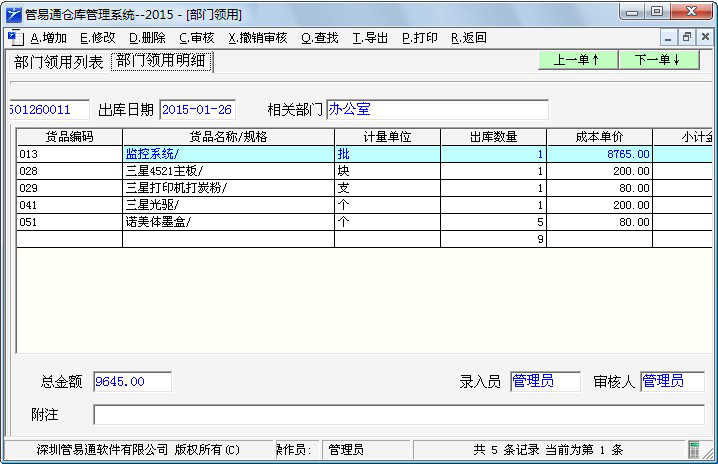
Task: Open Q.查找 search menu
Action: (319, 38)
